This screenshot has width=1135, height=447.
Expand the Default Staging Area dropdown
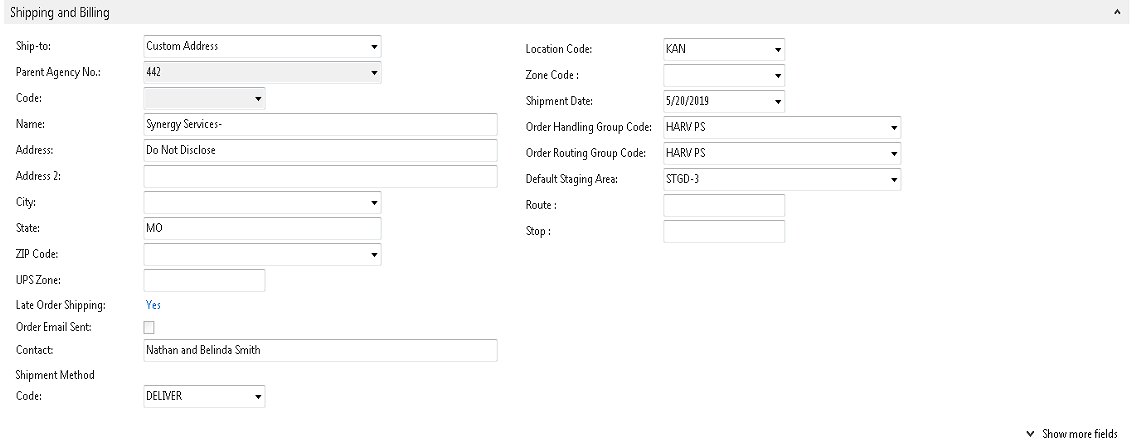pos(893,179)
